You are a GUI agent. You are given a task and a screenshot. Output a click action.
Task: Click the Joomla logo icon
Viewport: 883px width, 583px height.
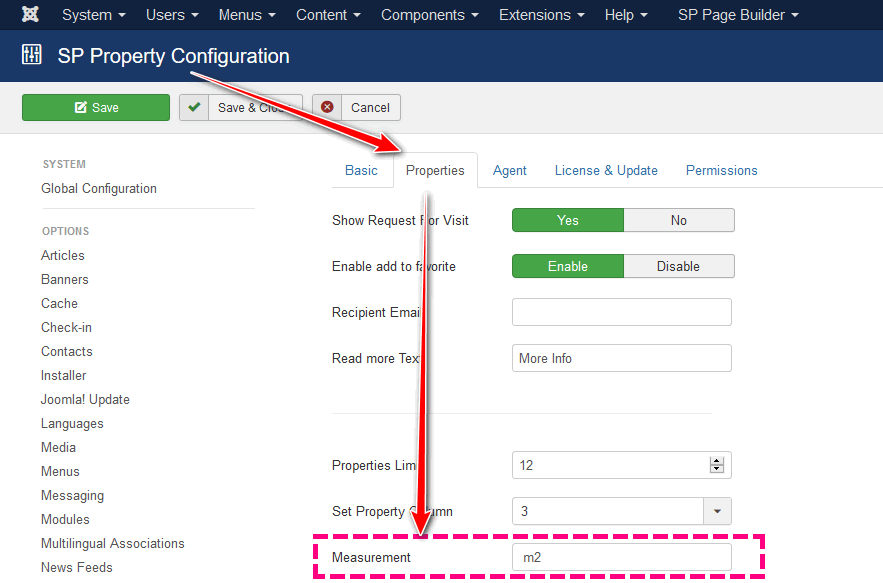coord(30,14)
